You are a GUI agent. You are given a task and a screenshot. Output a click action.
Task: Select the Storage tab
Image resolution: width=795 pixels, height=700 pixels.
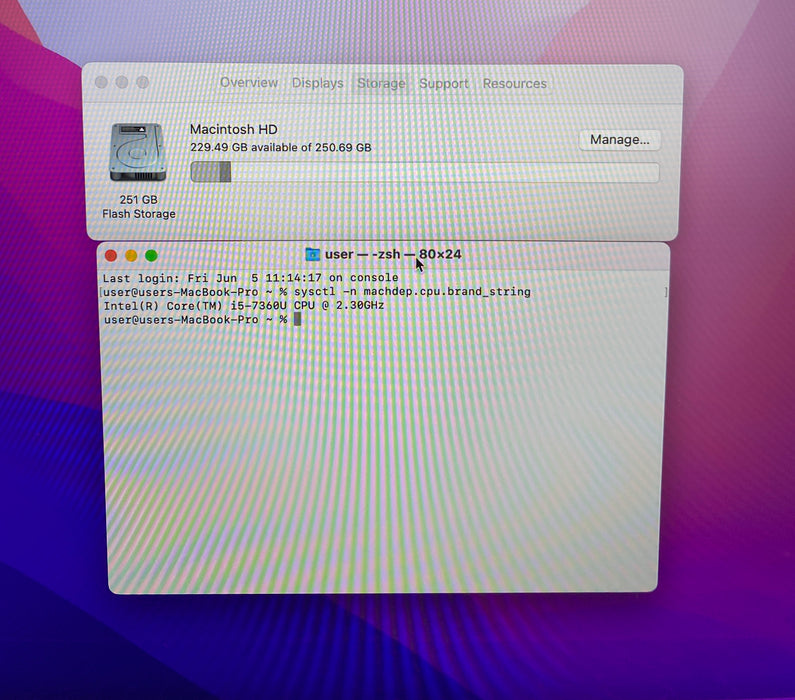tap(381, 84)
